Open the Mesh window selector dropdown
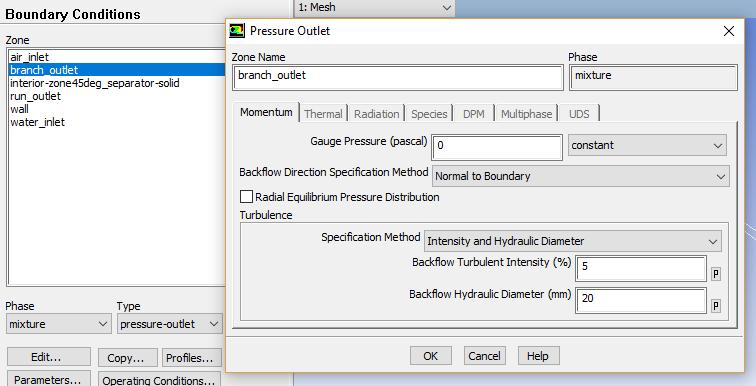The image size is (756, 386). (x=374, y=8)
